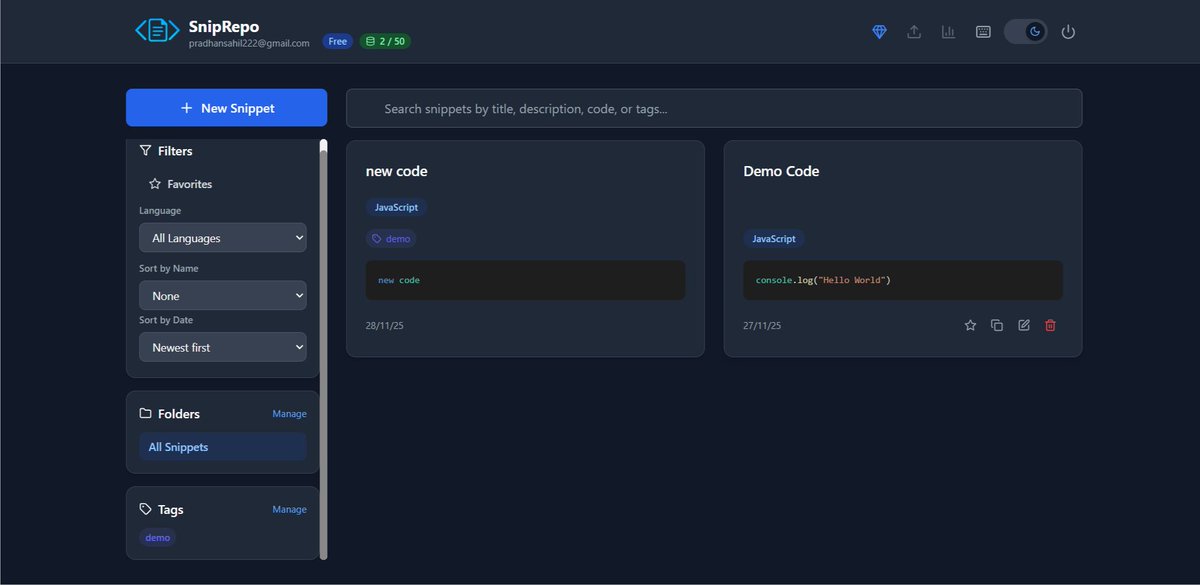Toggle the dark mode switch
Screen dimensions: 1200x585
(1026, 32)
